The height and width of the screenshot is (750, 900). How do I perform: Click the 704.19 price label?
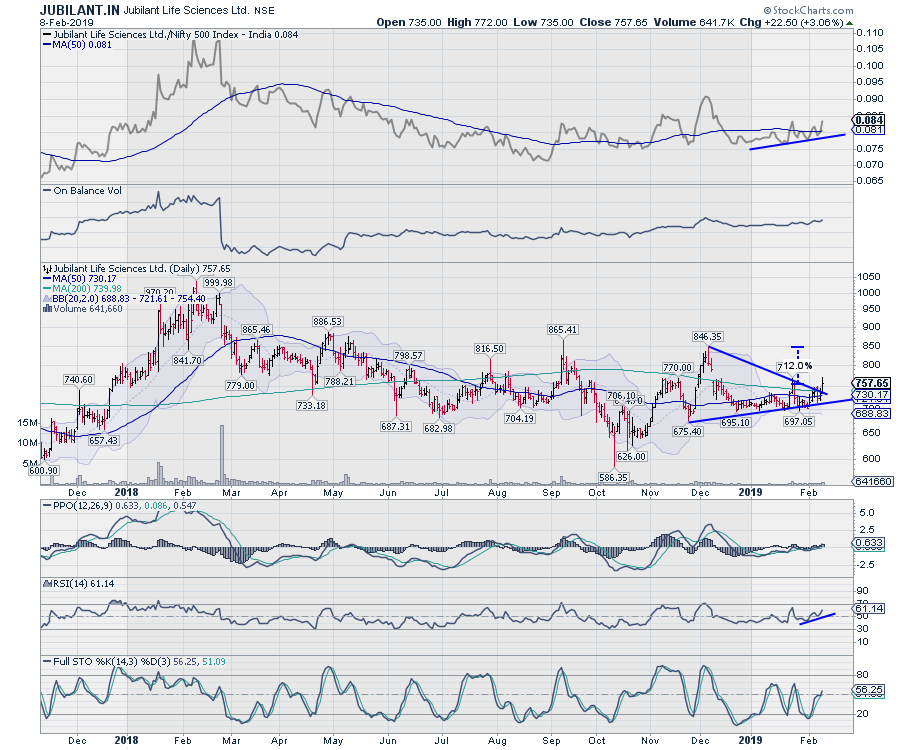(x=519, y=418)
